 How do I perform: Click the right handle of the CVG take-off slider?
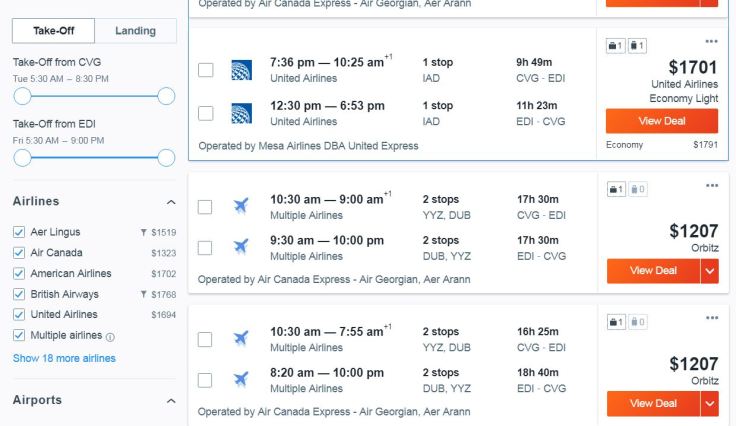166,96
